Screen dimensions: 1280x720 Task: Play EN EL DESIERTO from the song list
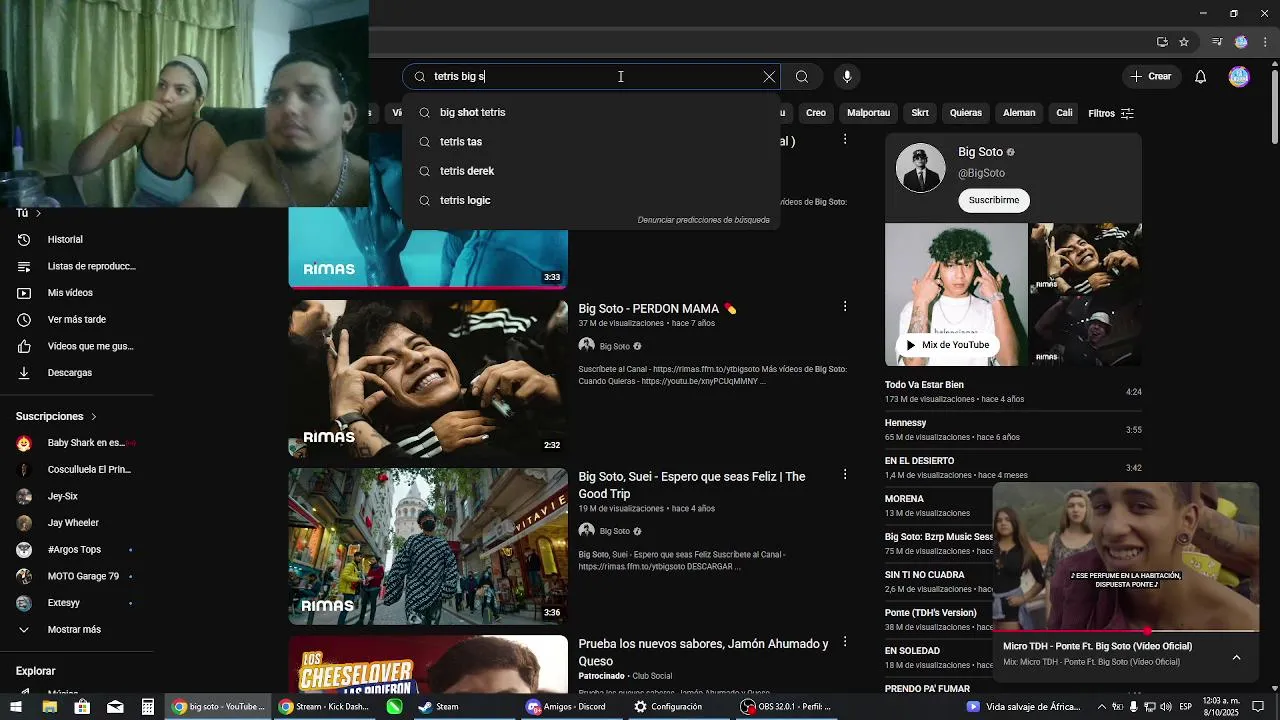click(x=1013, y=468)
